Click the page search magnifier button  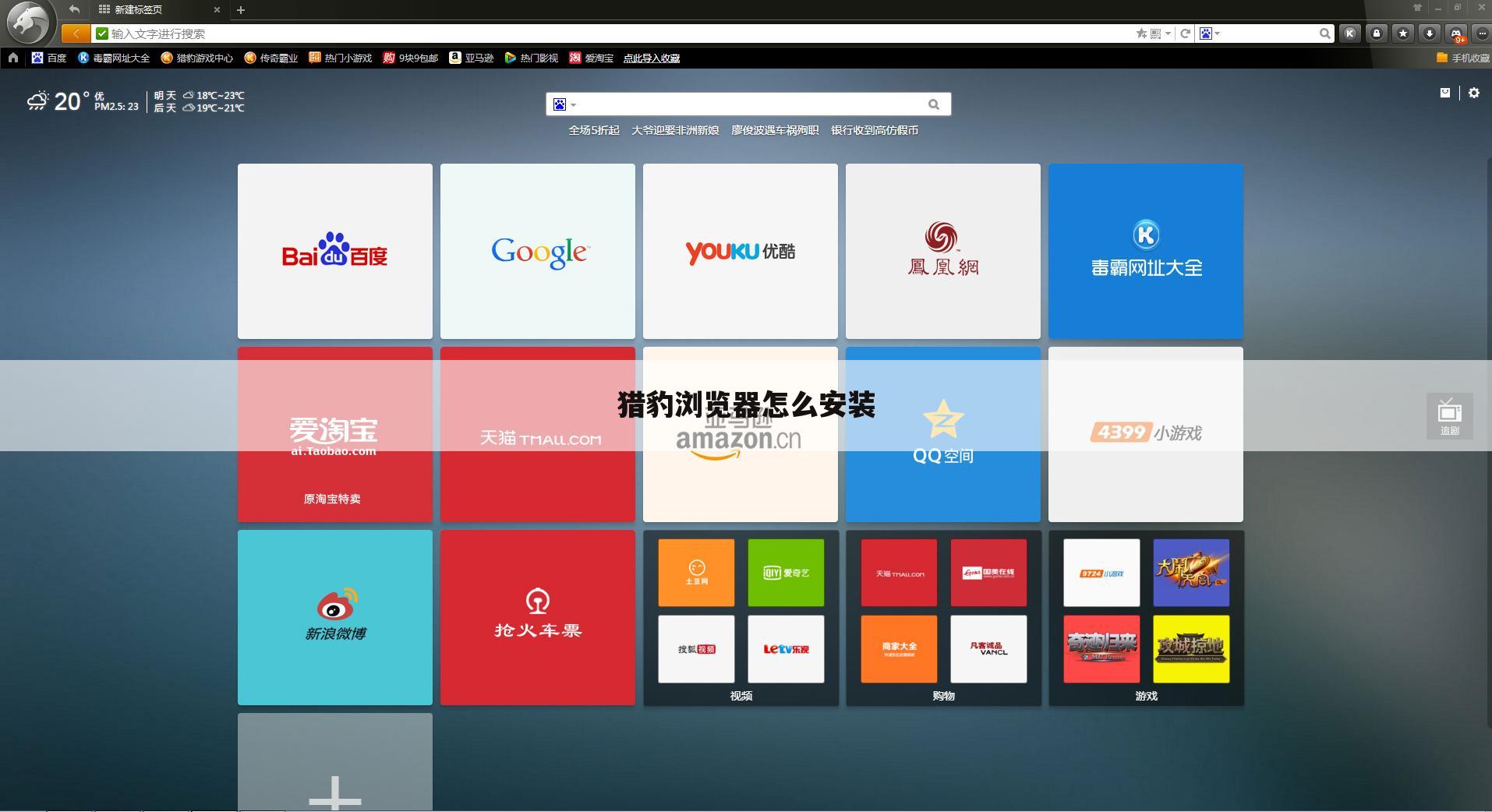[934, 104]
